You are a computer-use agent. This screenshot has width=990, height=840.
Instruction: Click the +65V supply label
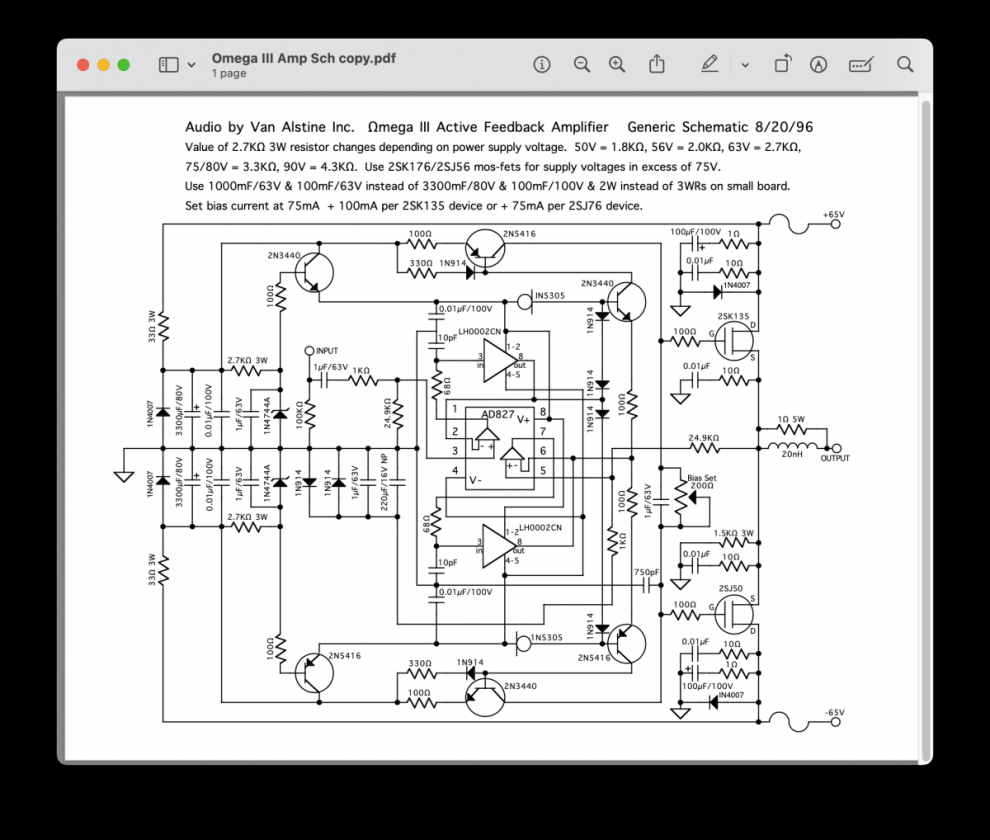[x=833, y=215]
